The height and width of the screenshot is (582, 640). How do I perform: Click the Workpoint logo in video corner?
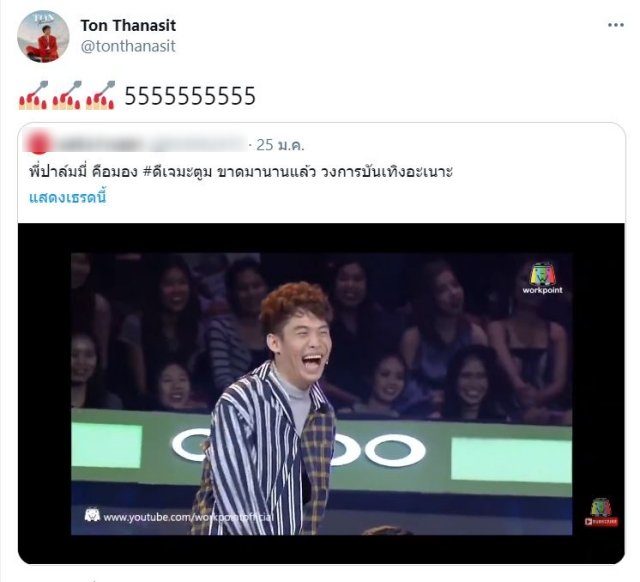point(542,279)
